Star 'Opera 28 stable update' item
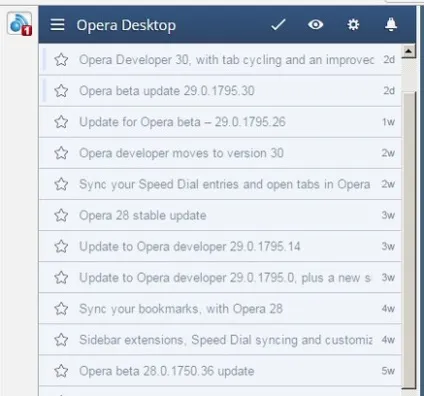Screen dimensions: 424x396 [x=61, y=215]
